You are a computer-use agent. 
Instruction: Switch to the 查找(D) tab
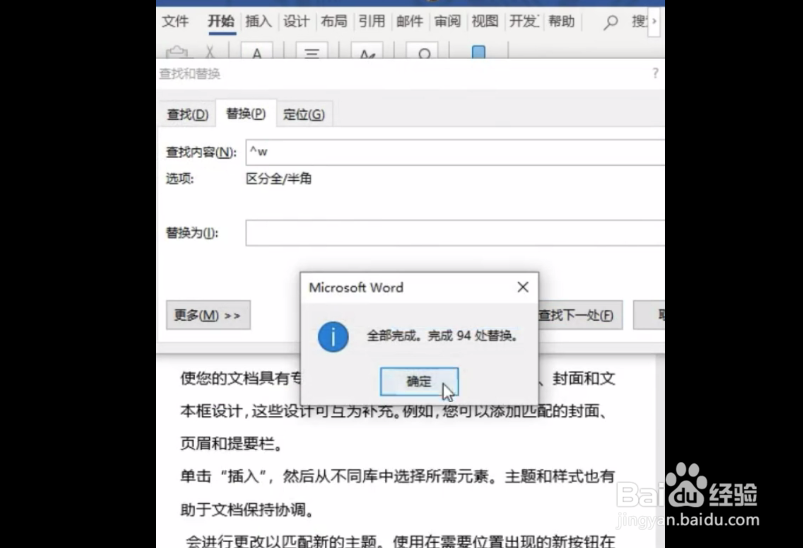point(187,114)
